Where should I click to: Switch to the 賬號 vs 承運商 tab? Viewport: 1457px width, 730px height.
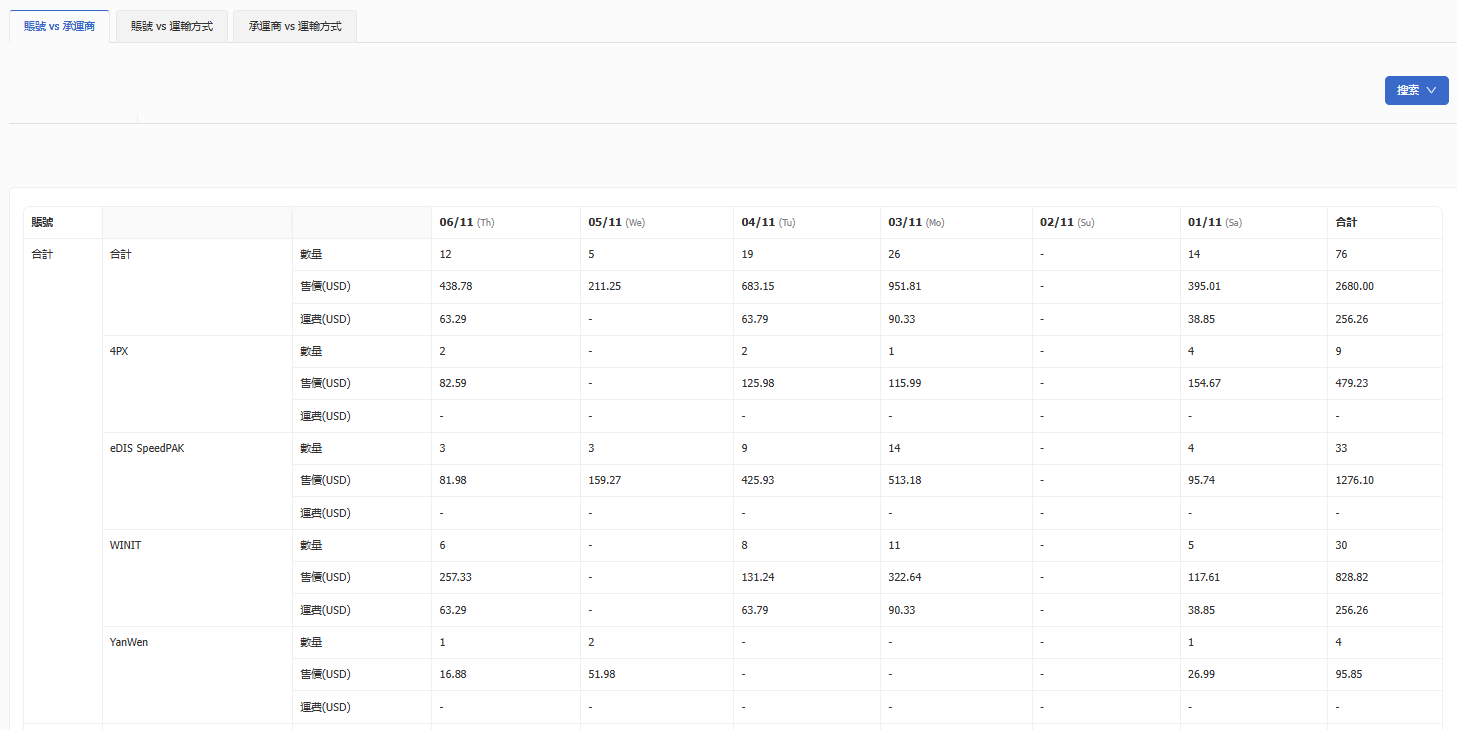[59, 26]
